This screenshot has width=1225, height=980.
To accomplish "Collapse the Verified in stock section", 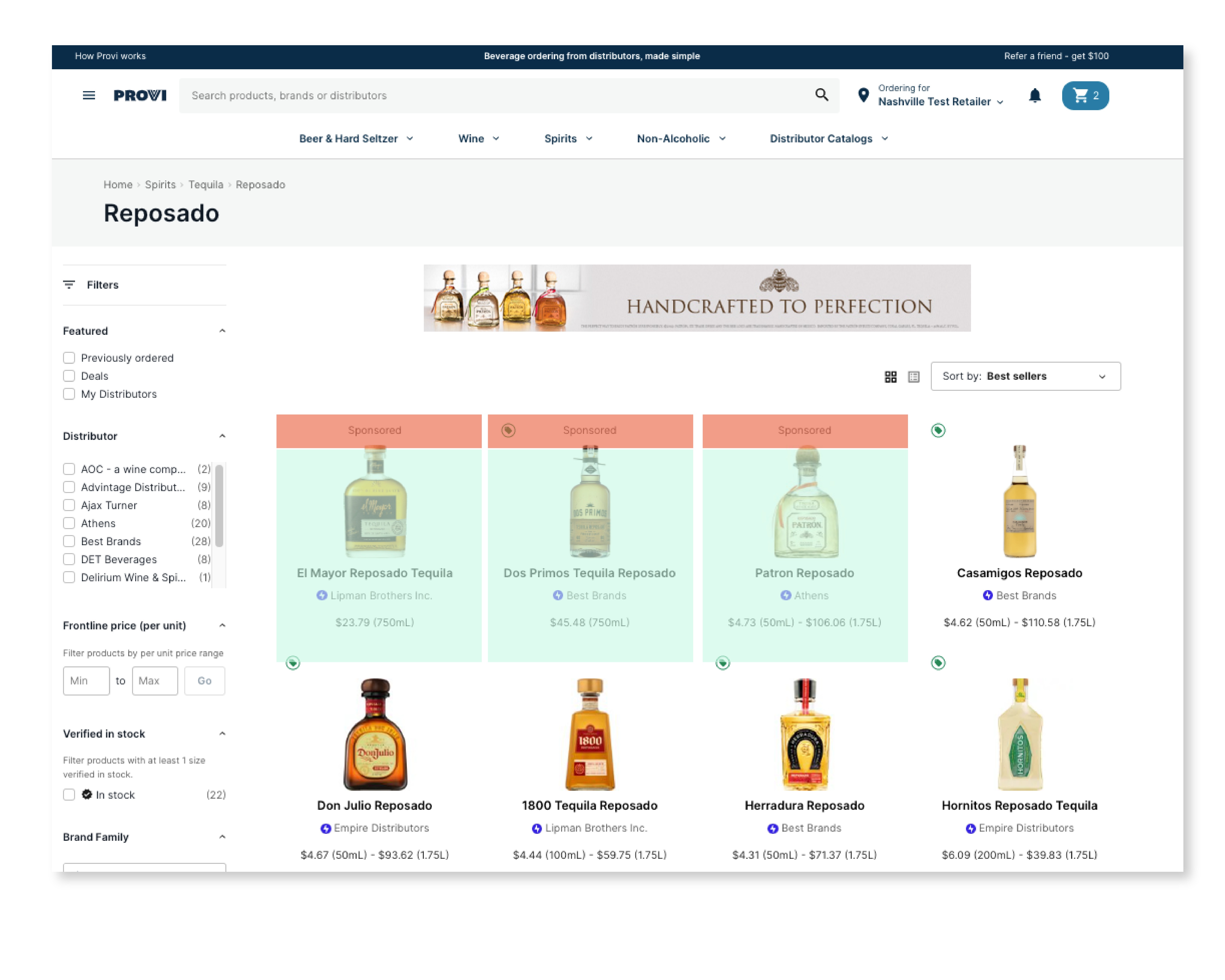I will (x=222, y=734).
